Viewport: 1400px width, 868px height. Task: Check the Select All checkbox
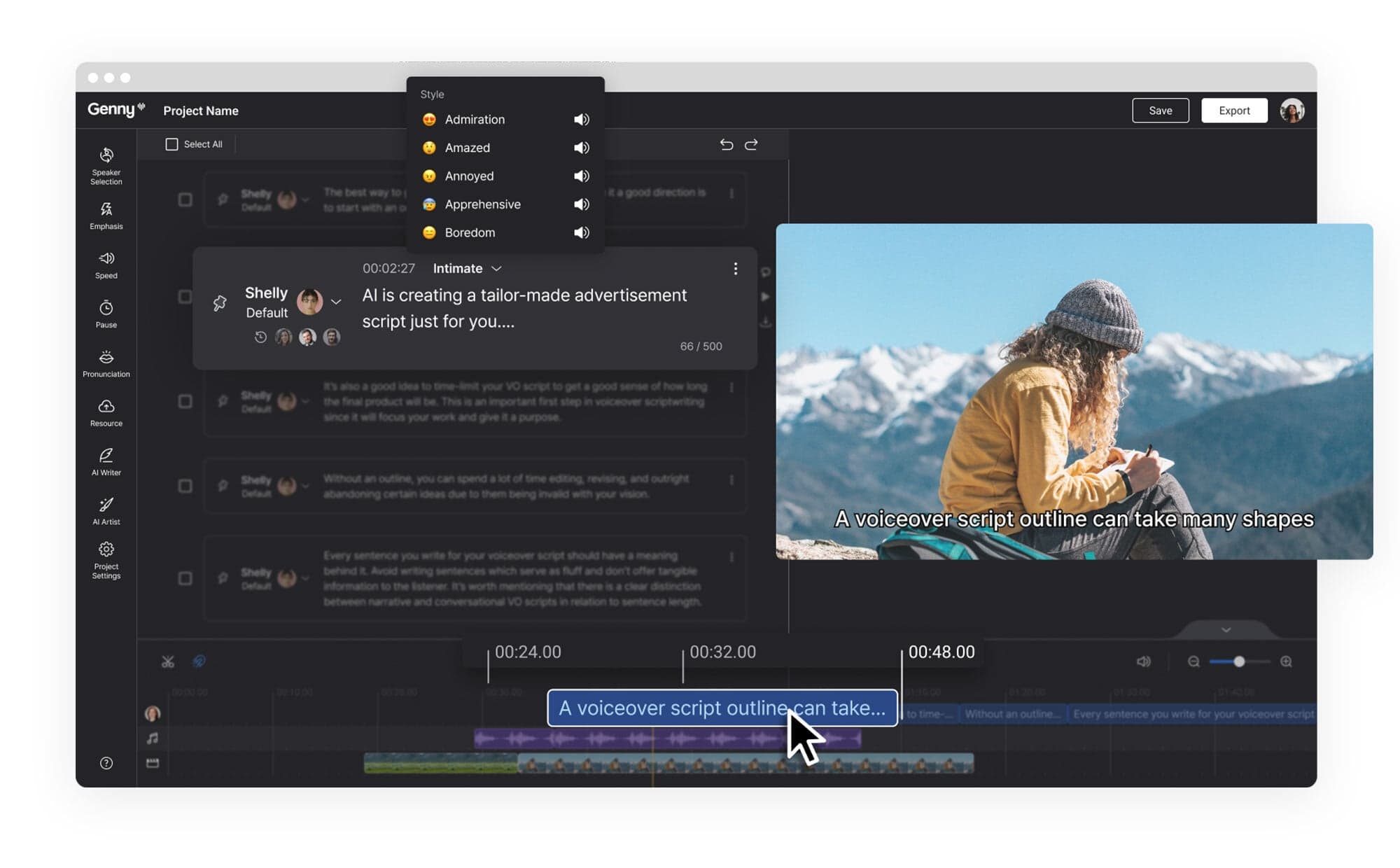[x=171, y=144]
